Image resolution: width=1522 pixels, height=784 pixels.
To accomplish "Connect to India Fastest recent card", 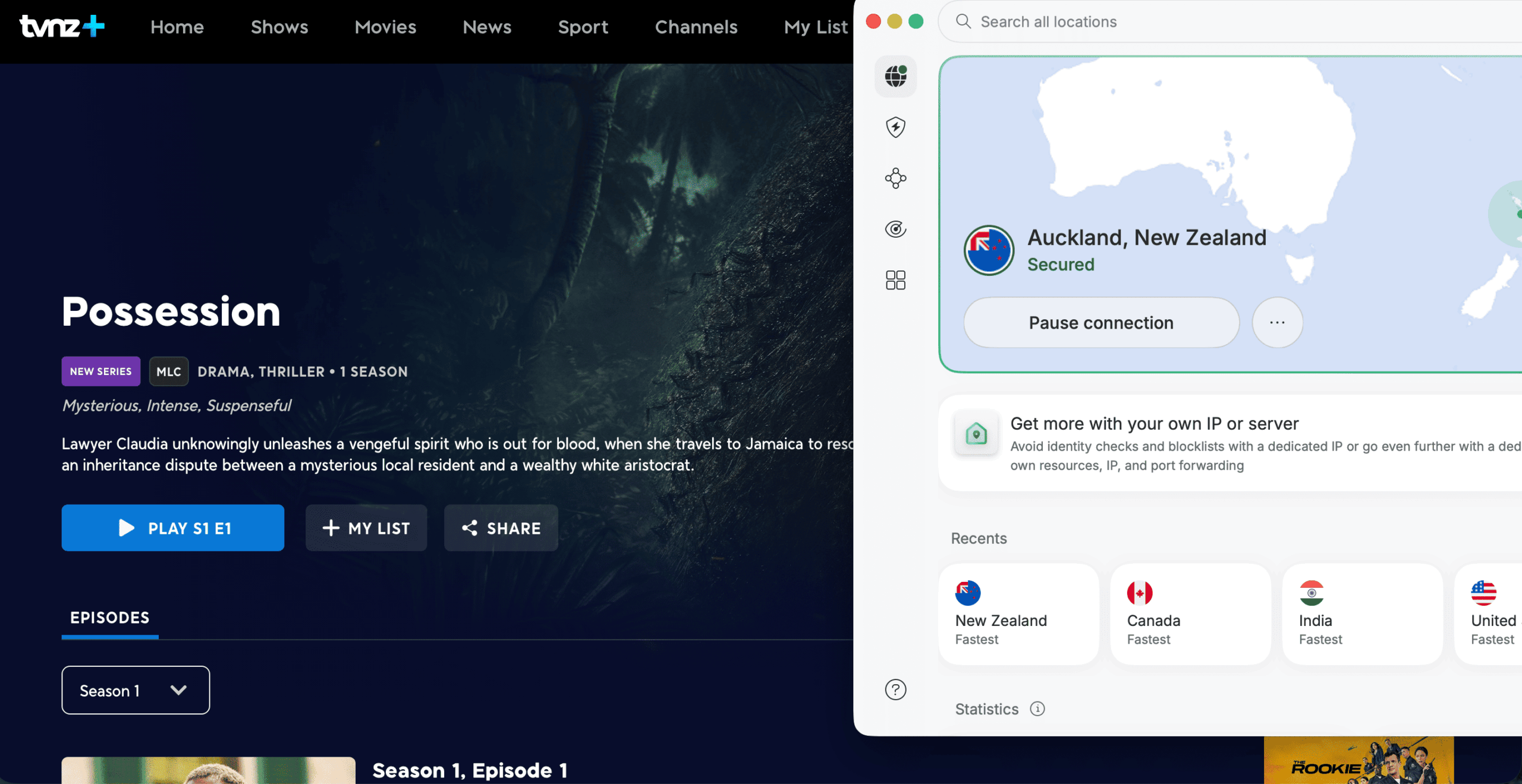I will click(1362, 613).
